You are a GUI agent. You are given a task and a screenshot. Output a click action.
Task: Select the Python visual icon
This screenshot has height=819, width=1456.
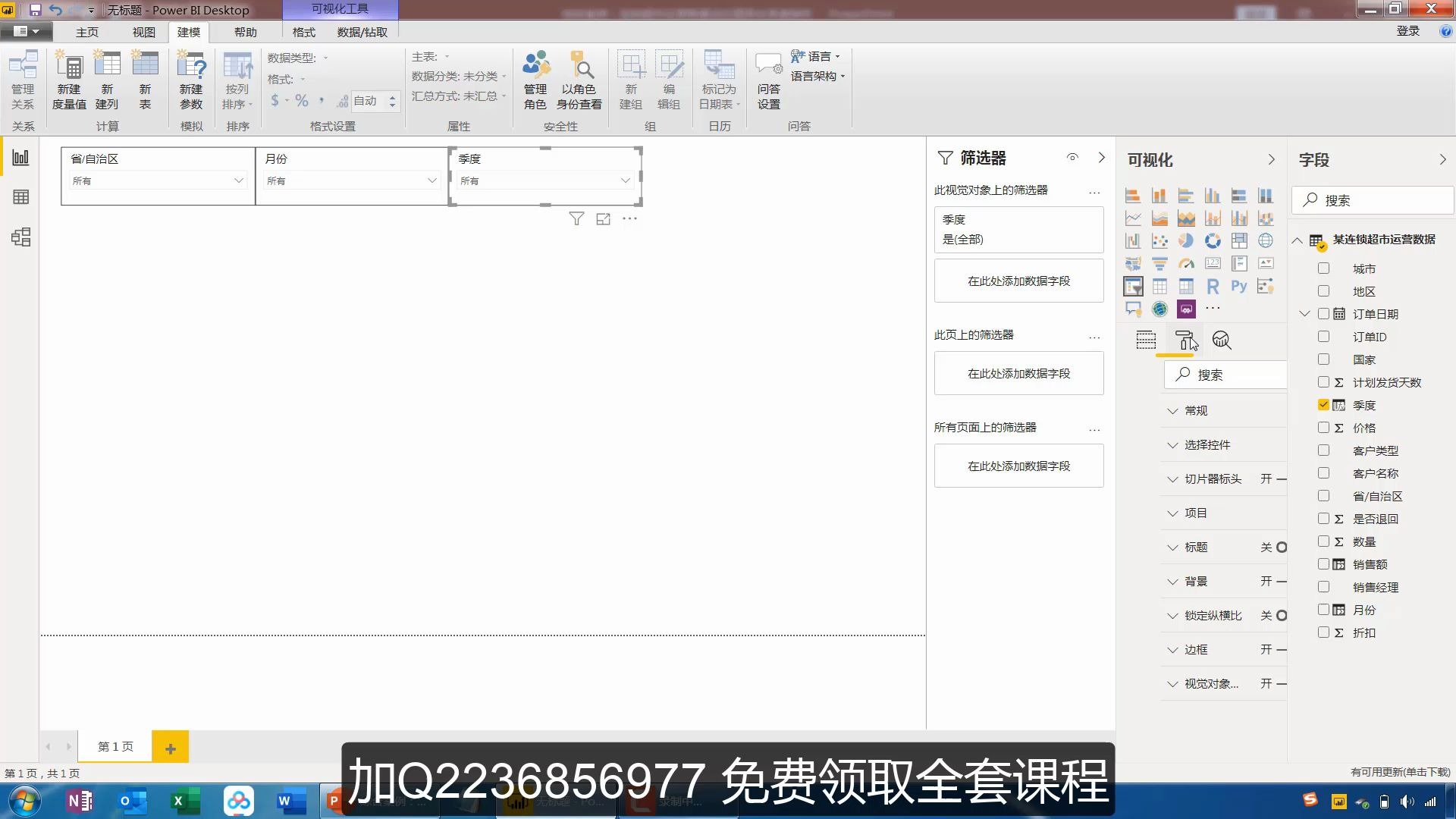[x=1238, y=286]
